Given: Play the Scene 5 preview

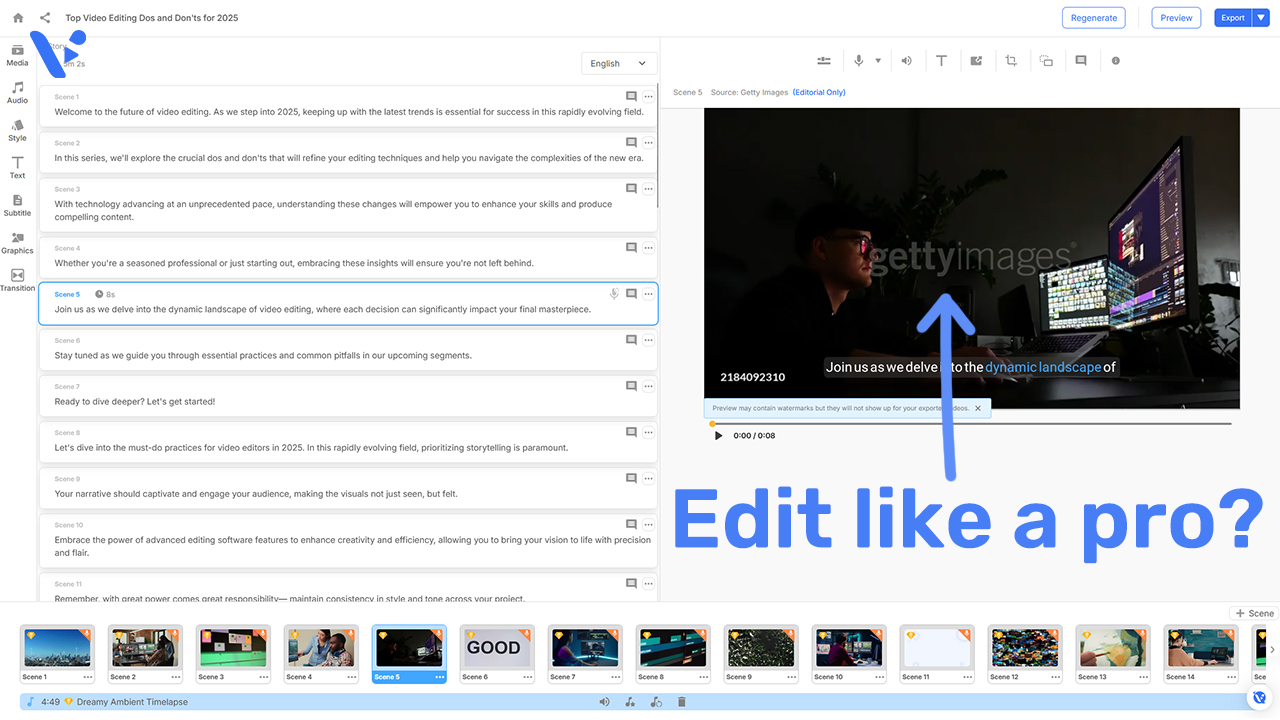Looking at the screenshot, I should coord(718,435).
